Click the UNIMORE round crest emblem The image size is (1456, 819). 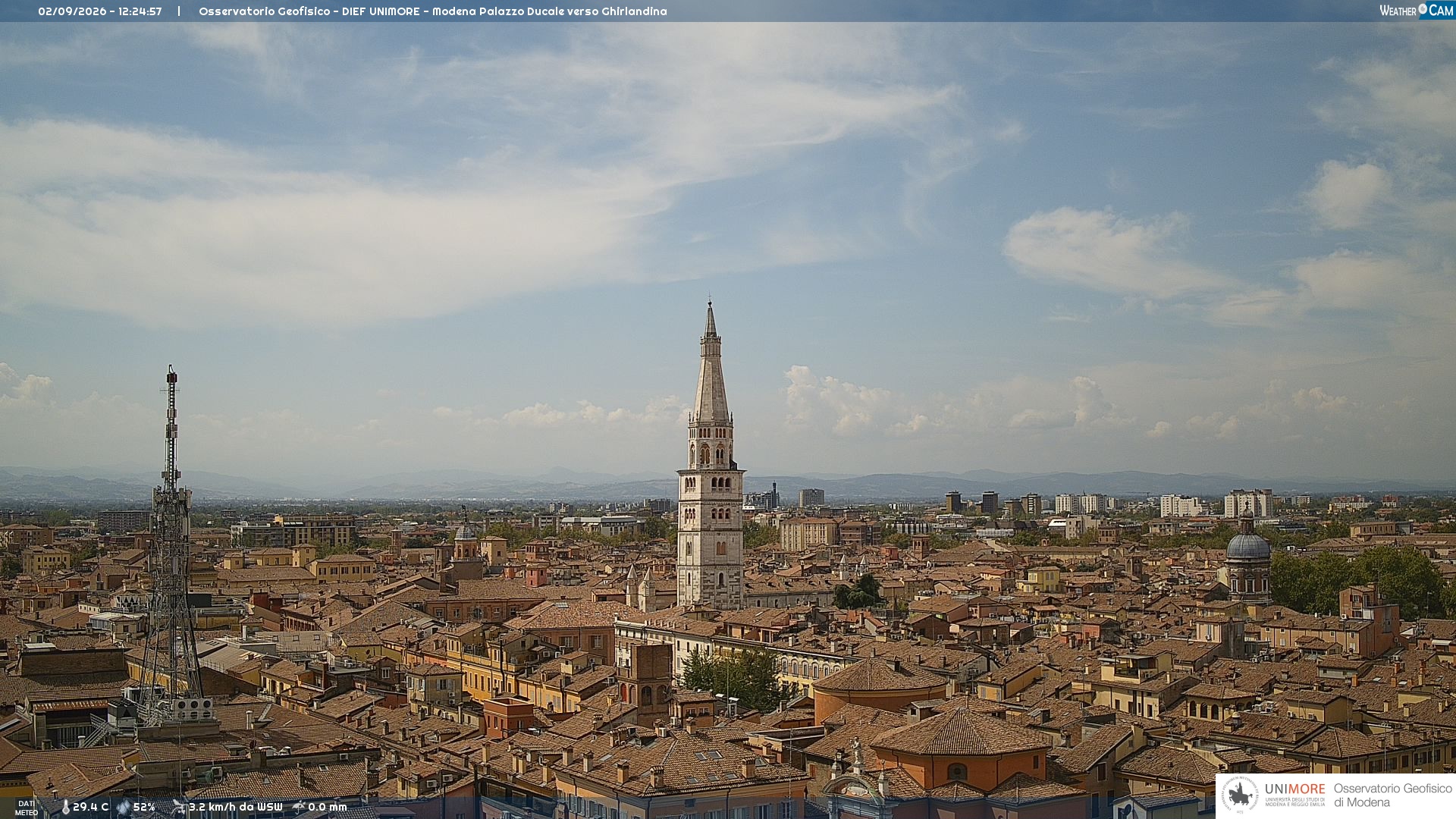(x=1240, y=795)
